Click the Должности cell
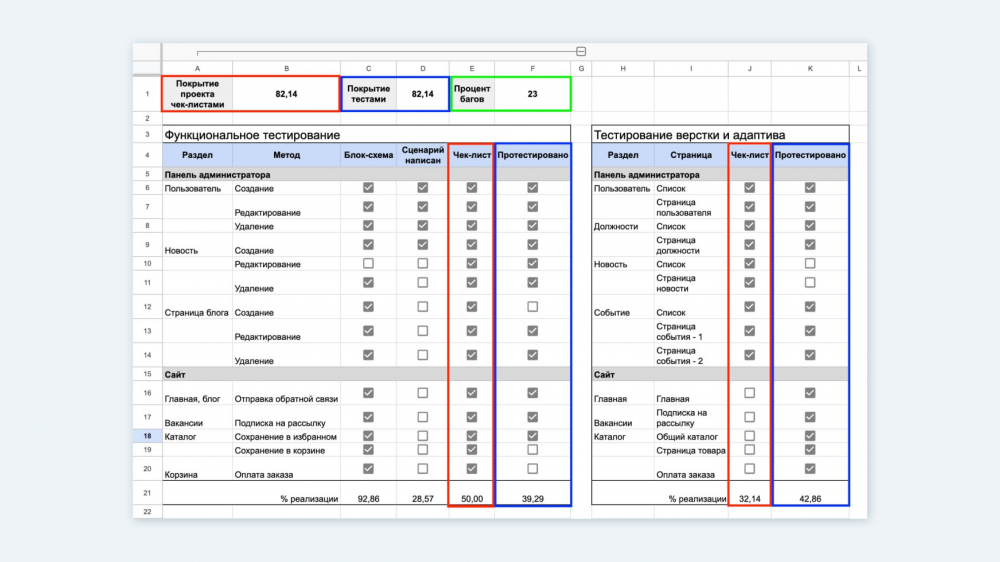The height and width of the screenshot is (562, 1000). [622, 226]
